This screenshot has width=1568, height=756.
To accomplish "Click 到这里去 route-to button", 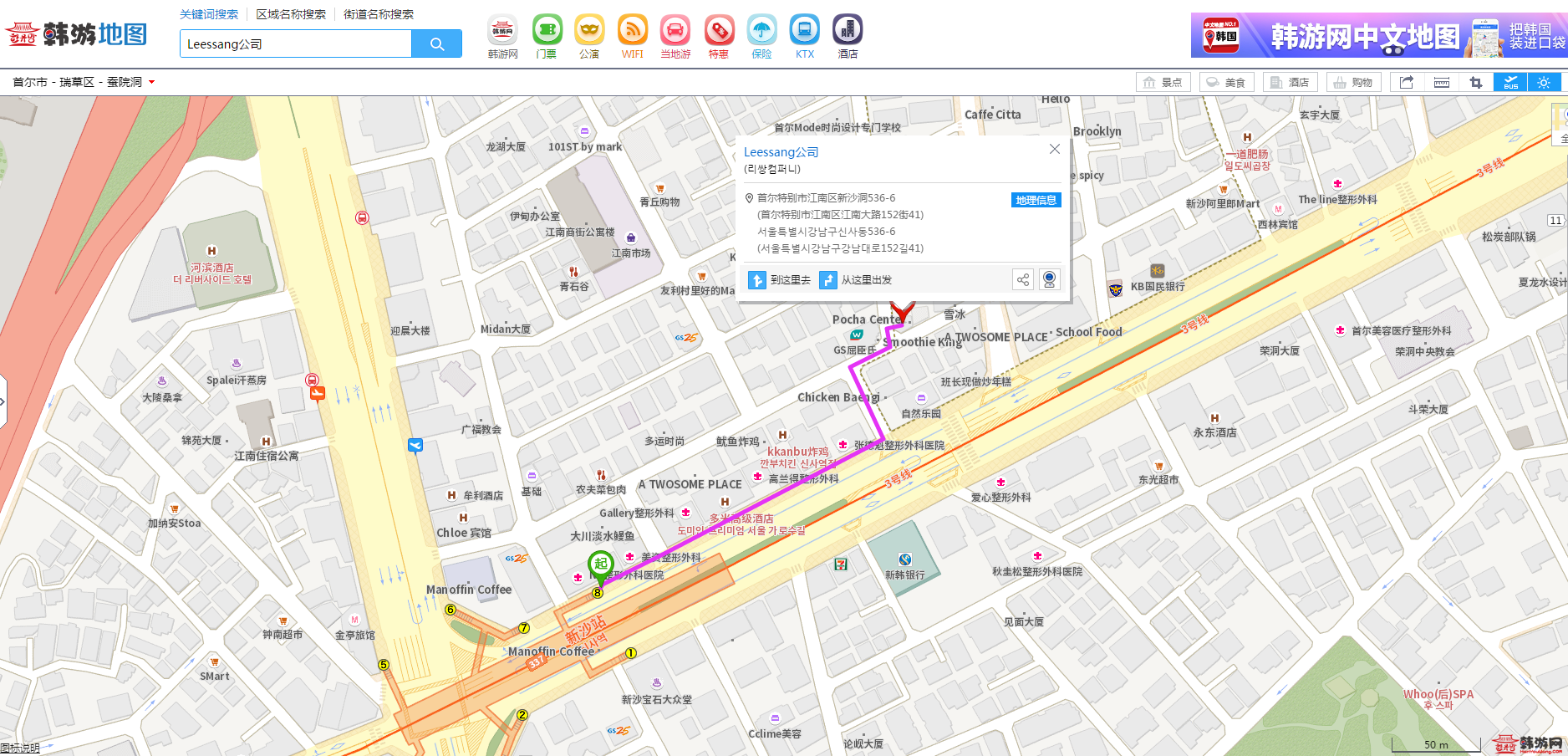I will tap(779, 280).
